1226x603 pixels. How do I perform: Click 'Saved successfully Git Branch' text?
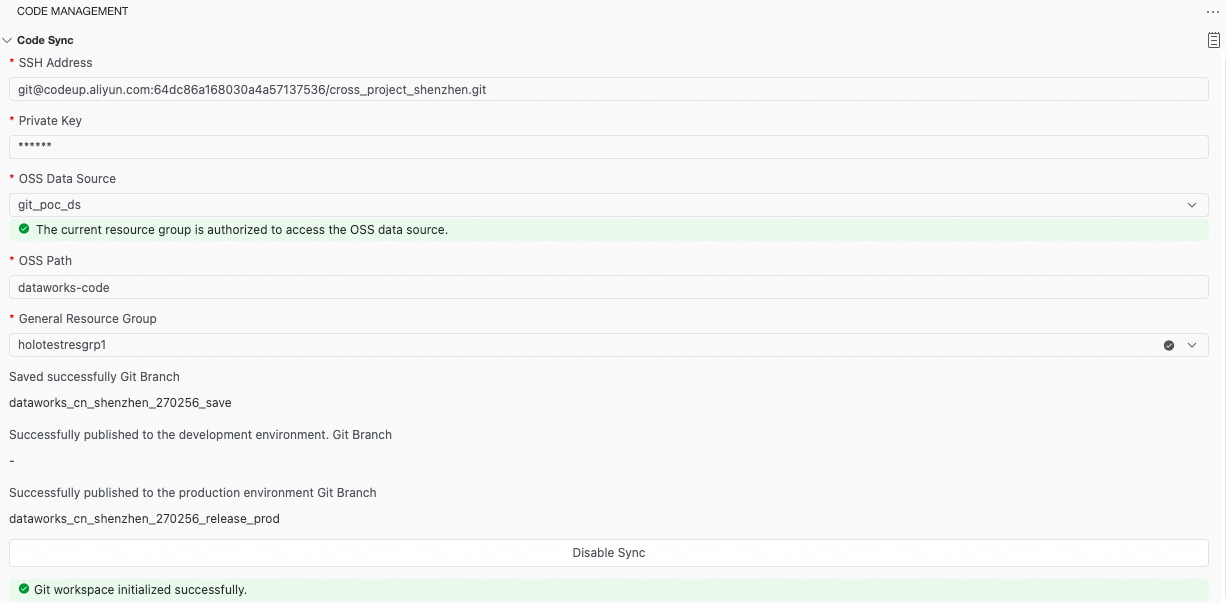tap(94, 377)
